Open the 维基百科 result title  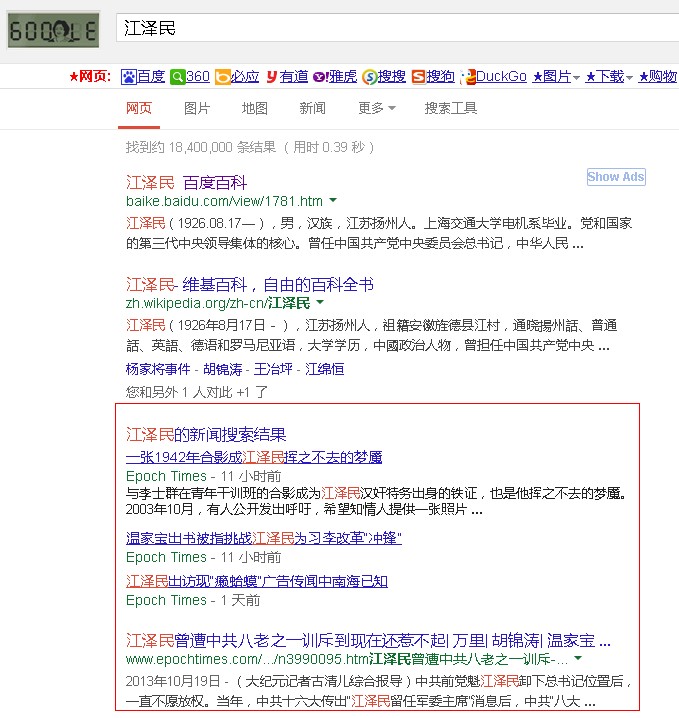(250, 285)
